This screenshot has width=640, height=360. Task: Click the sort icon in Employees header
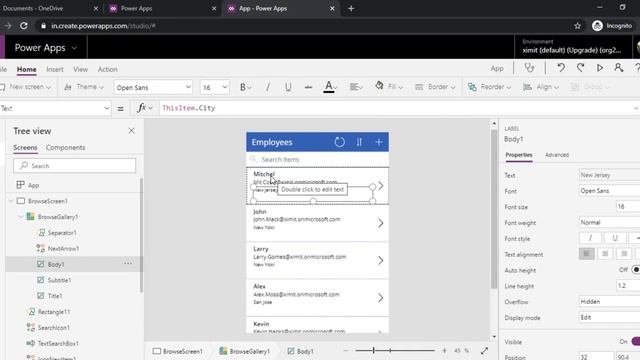click(x=359, y=142)
